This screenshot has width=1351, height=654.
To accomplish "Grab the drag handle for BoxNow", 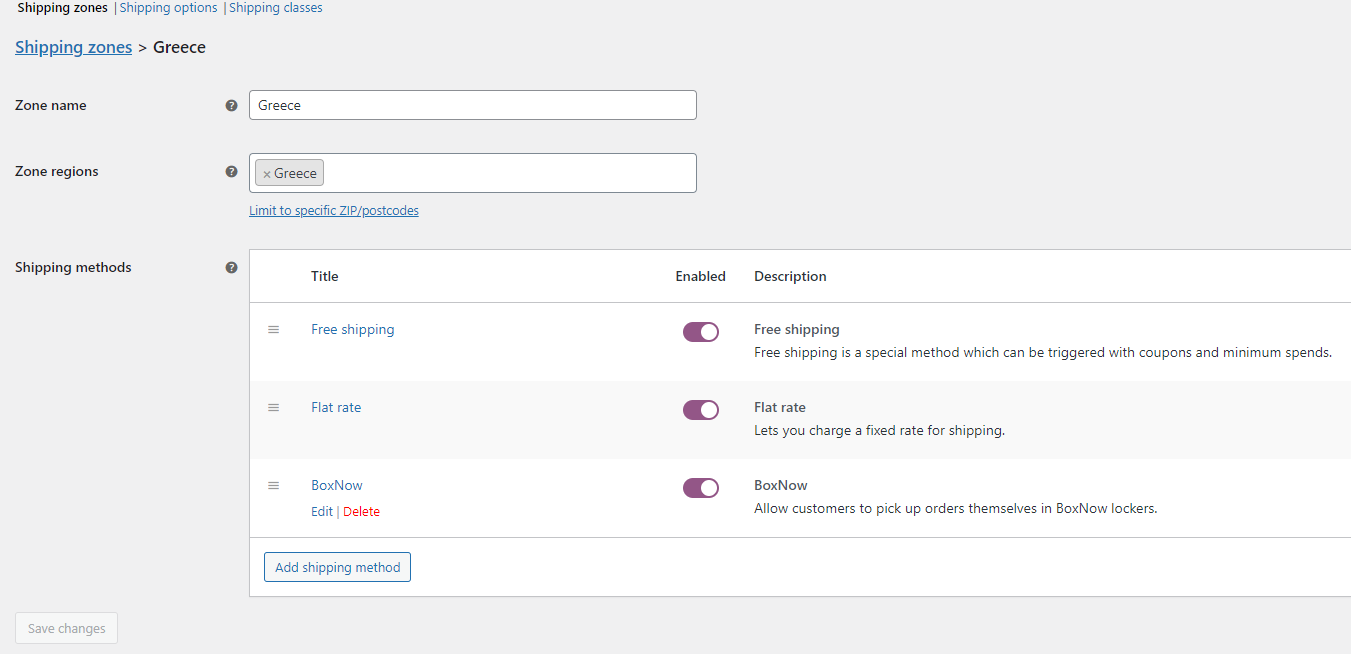I will point(273,485).
